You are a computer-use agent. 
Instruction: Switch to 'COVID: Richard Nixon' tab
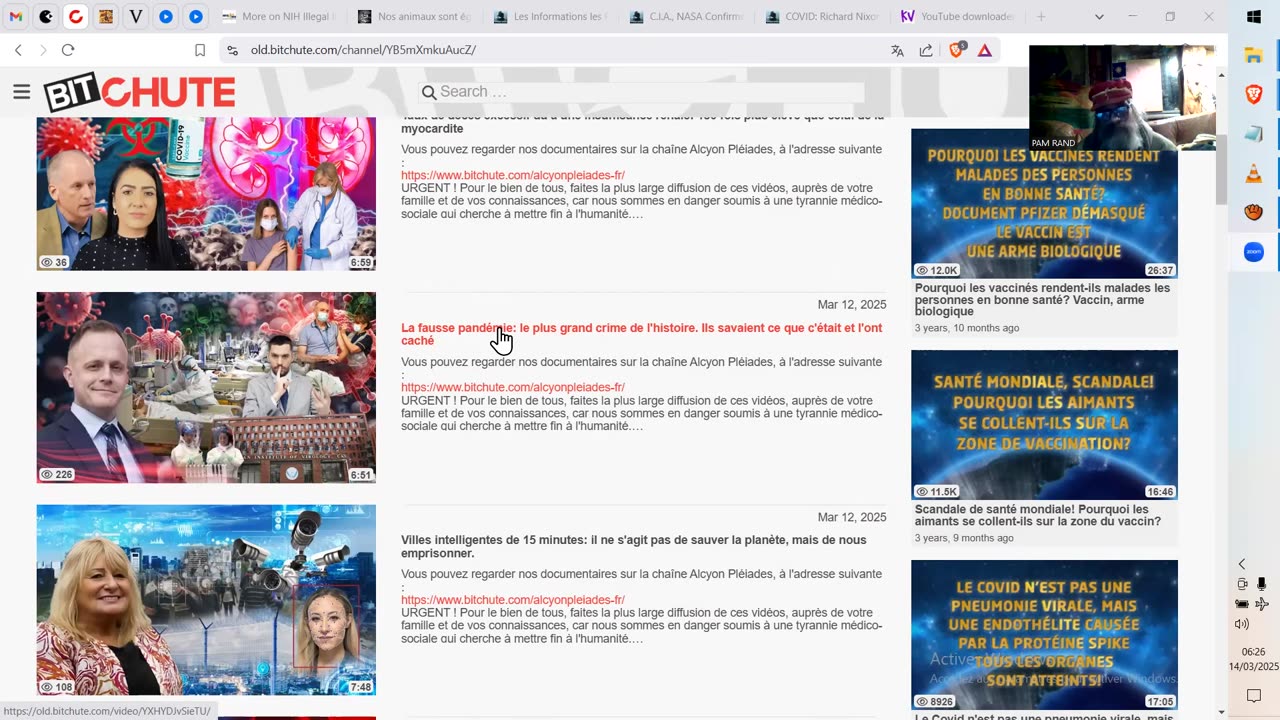coord(822,17)
